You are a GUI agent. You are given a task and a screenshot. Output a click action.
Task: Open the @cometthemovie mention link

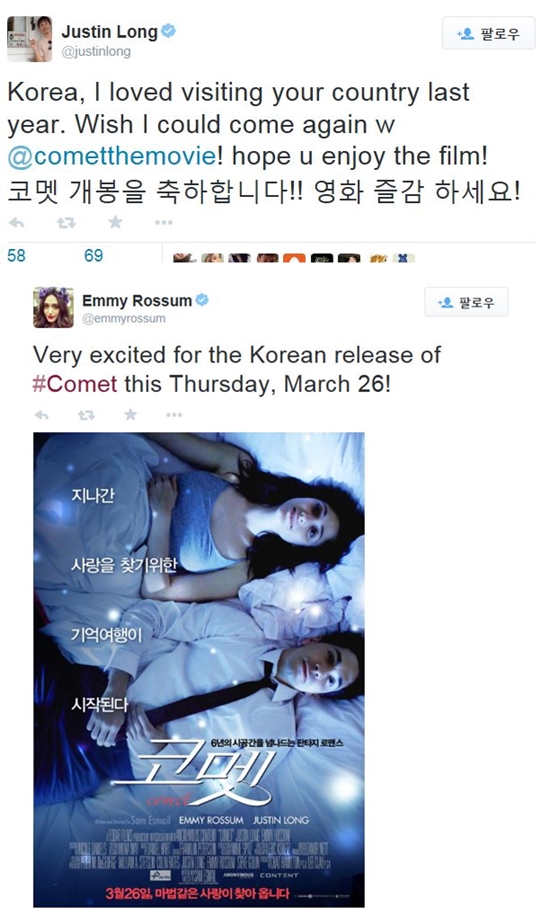111,156
